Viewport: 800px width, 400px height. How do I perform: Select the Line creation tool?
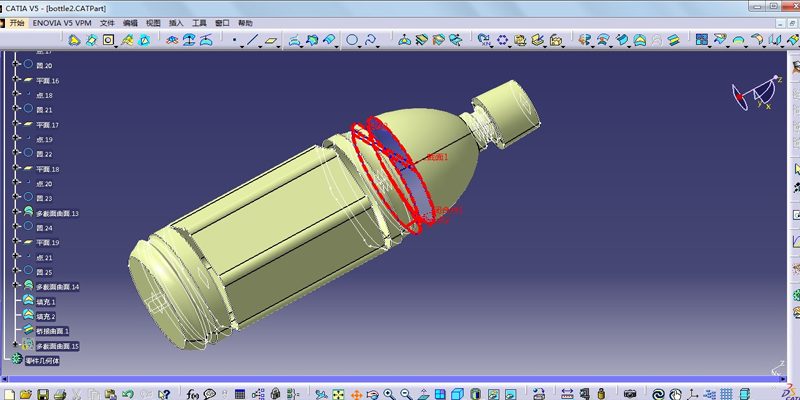[x=251, y=41]
